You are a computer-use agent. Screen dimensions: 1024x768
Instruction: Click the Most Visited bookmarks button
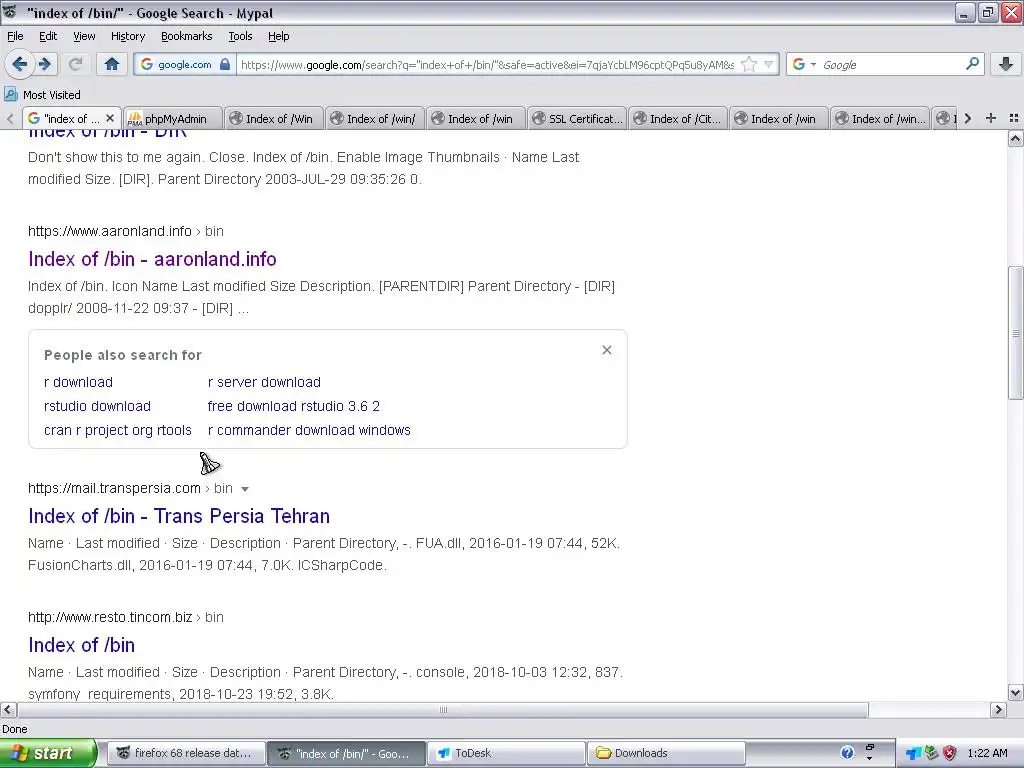[42, 95]
